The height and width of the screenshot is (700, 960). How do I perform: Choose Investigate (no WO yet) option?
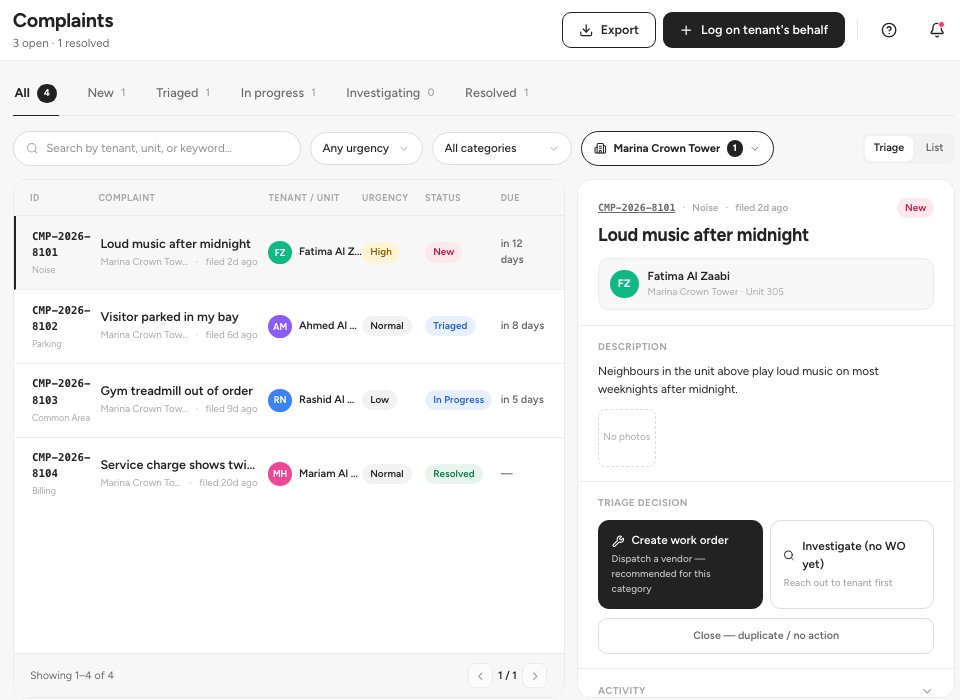click(852, 564)
